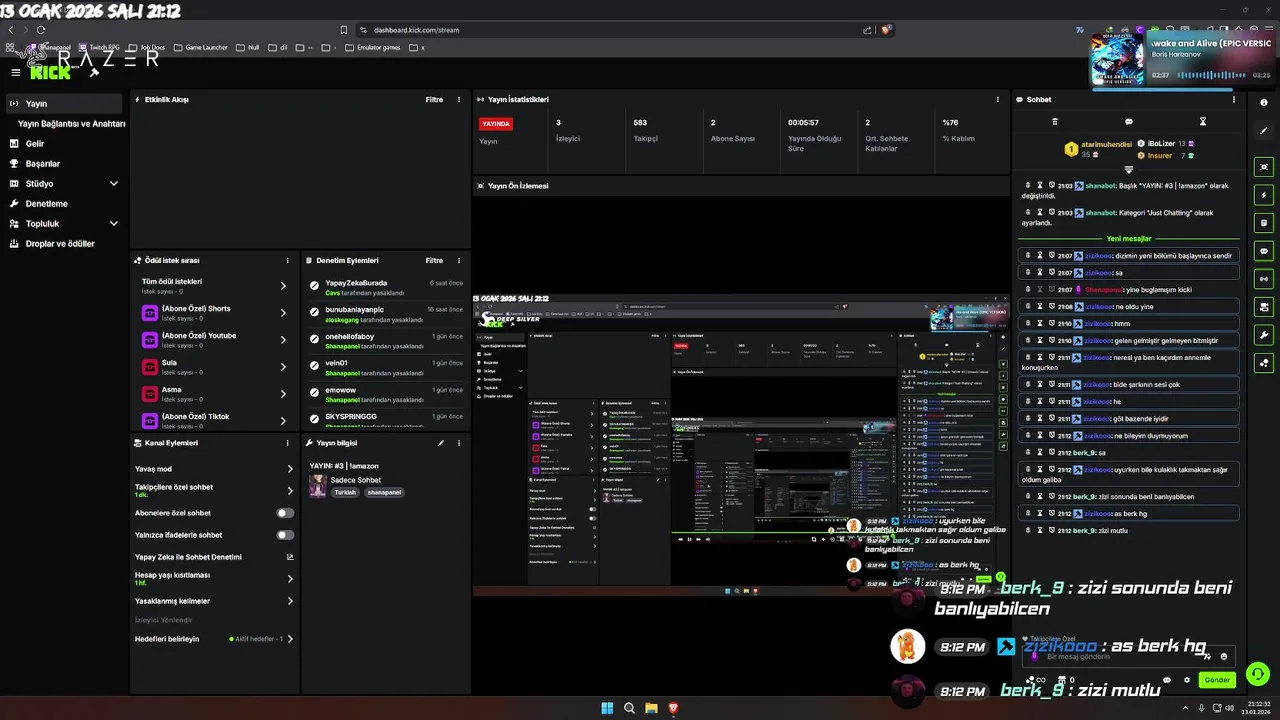Open the Yayın İstatistikleri three-dot menu
The image size is (1280, 720).
(x=997, y=100)
